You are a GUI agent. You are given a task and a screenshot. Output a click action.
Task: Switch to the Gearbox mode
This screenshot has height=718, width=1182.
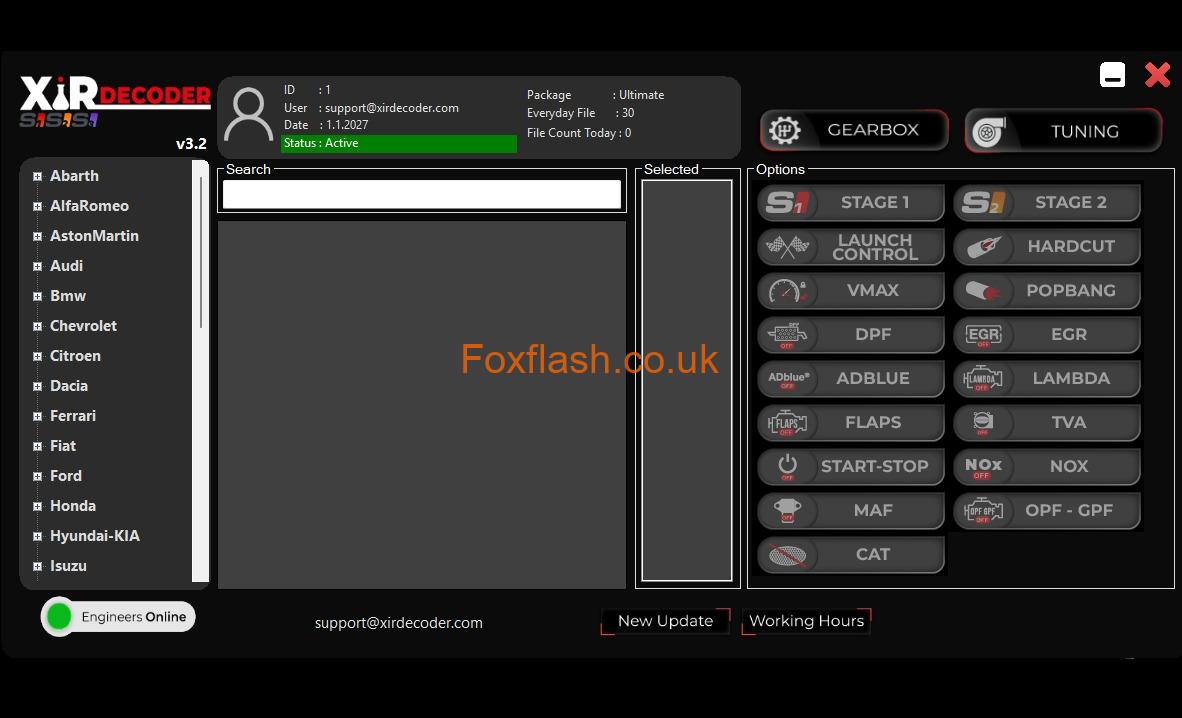tap(854, 131)
